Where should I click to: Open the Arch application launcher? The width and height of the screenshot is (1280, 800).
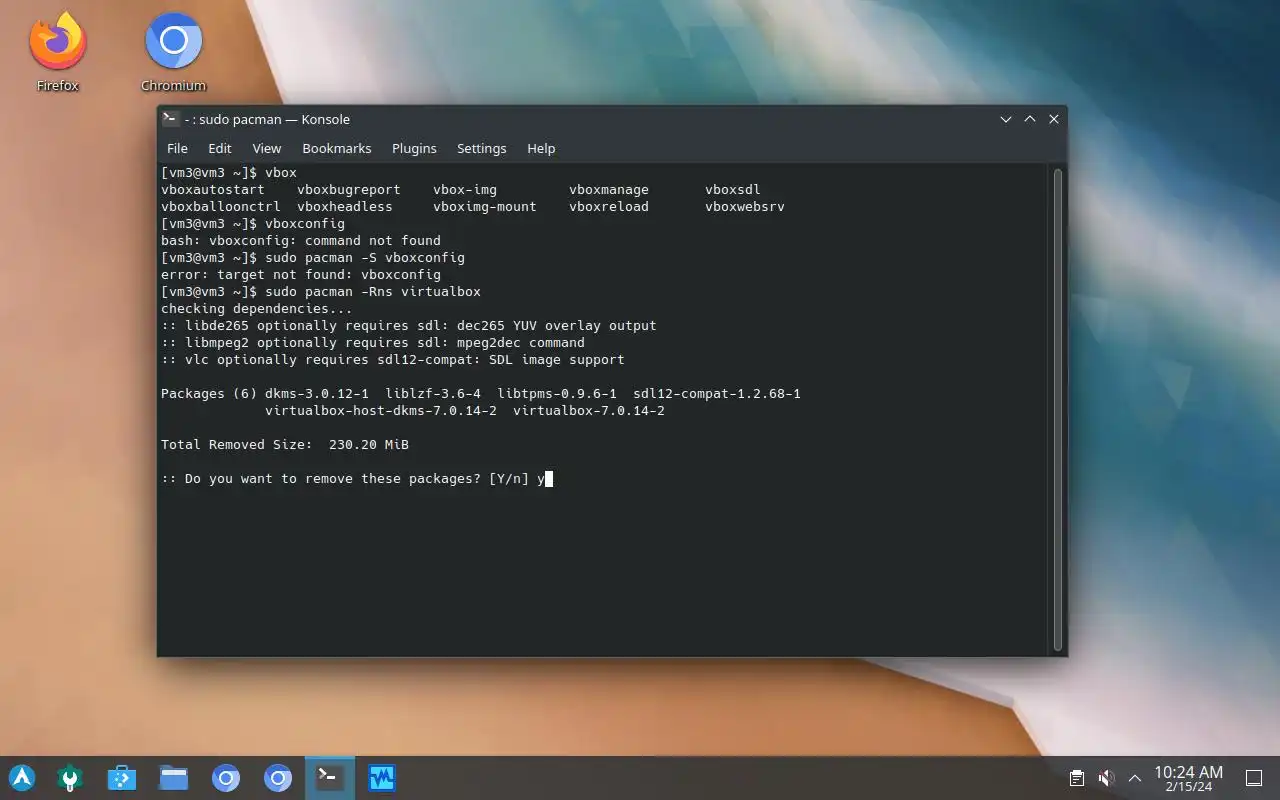[22, 777]
